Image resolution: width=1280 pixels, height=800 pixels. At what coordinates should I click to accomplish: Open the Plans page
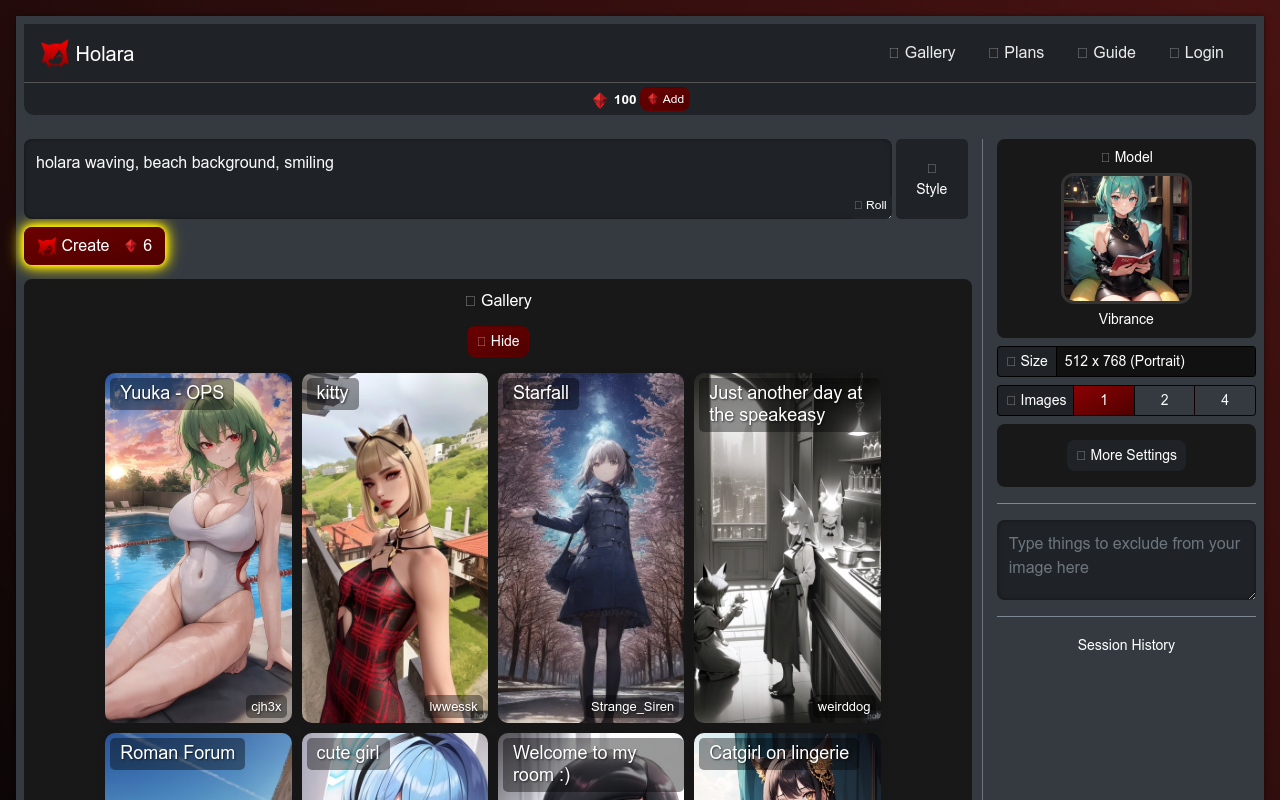[x=1016, y=53]
